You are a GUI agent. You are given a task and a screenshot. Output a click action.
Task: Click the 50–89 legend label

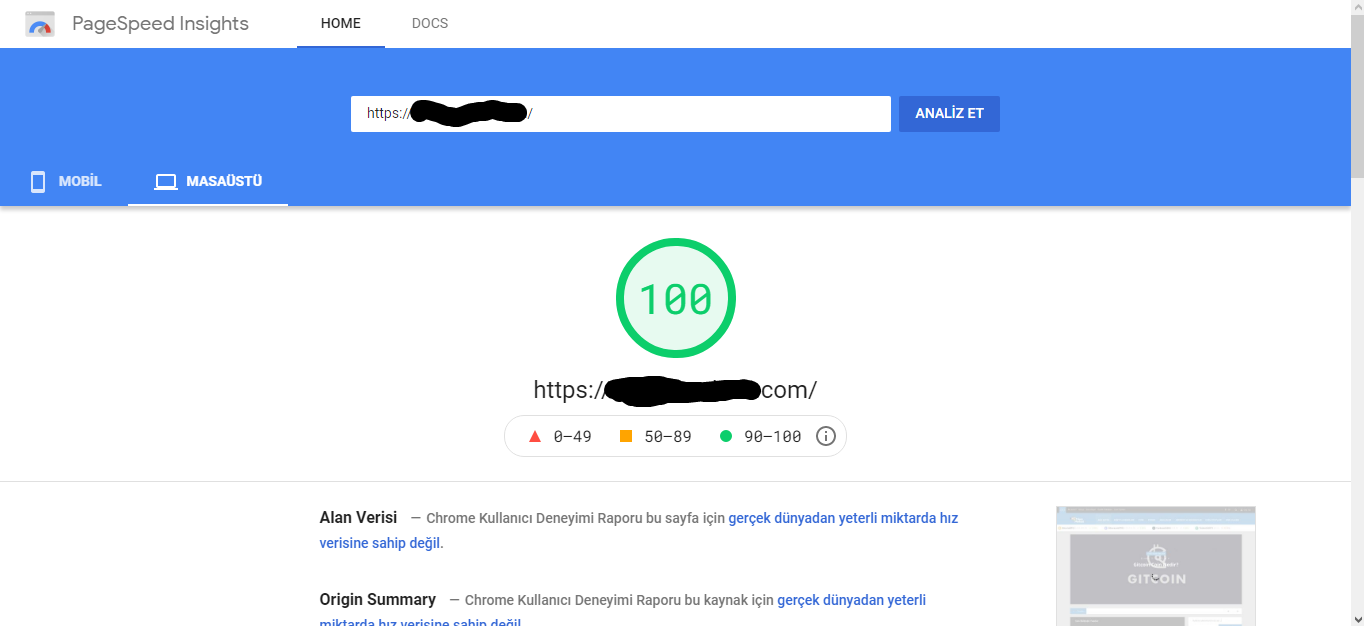pos(668,437)
